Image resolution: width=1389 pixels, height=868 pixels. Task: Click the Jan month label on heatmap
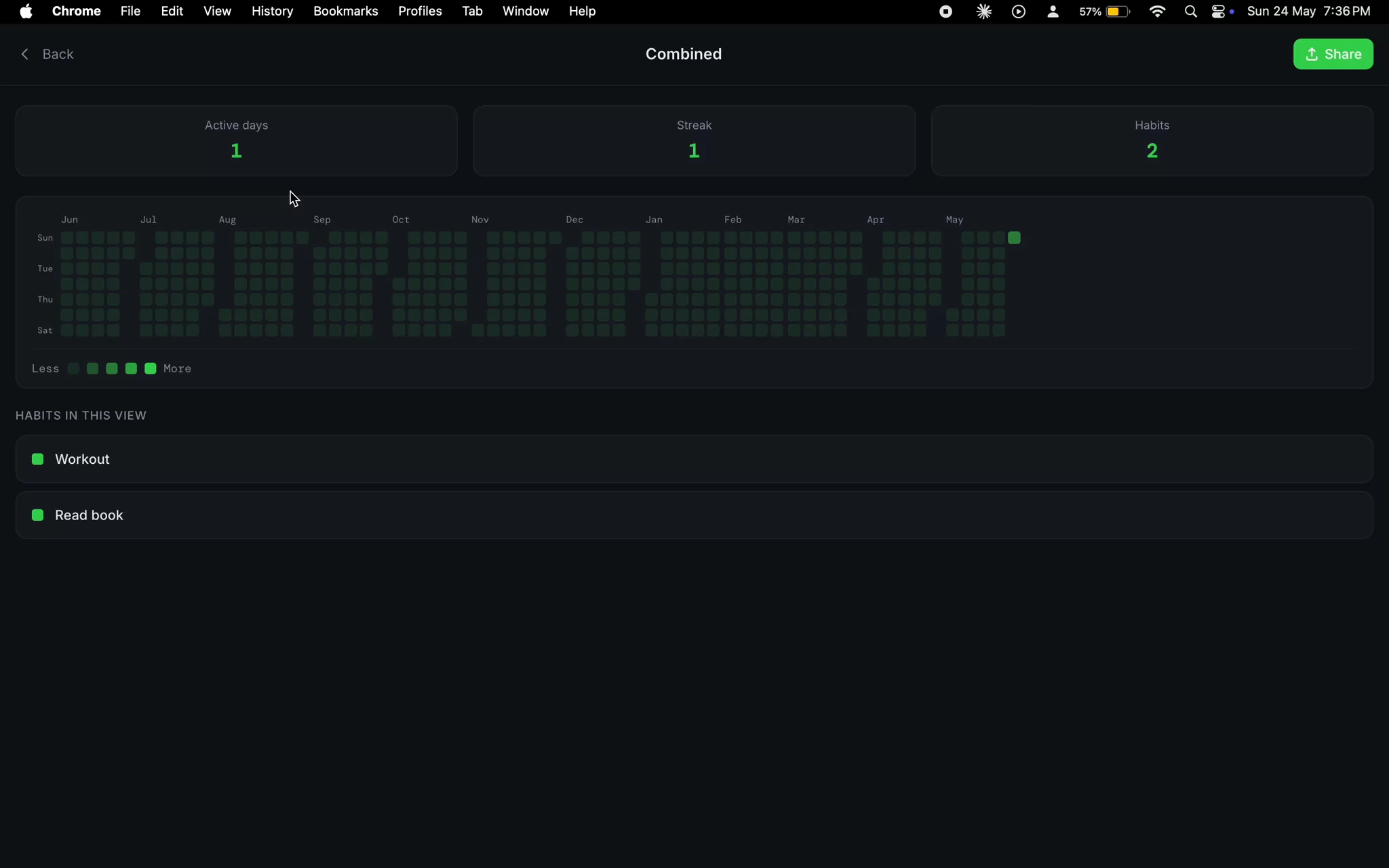654,220
